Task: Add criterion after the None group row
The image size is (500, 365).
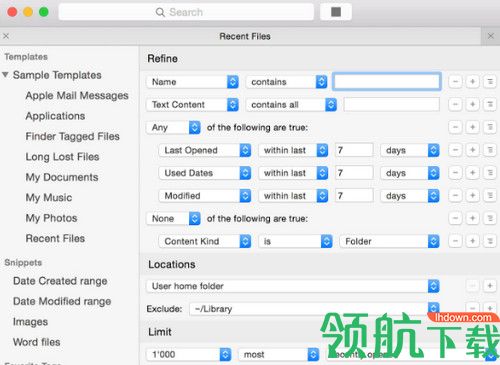Action: click(x=472, y=219)
